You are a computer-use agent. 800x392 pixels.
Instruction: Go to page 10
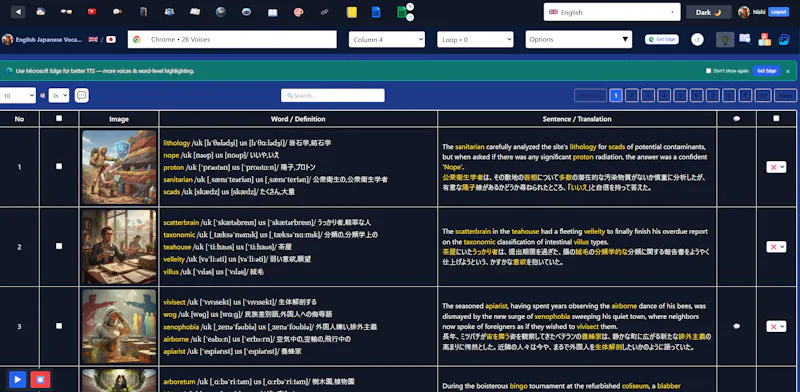click(763, 95)
